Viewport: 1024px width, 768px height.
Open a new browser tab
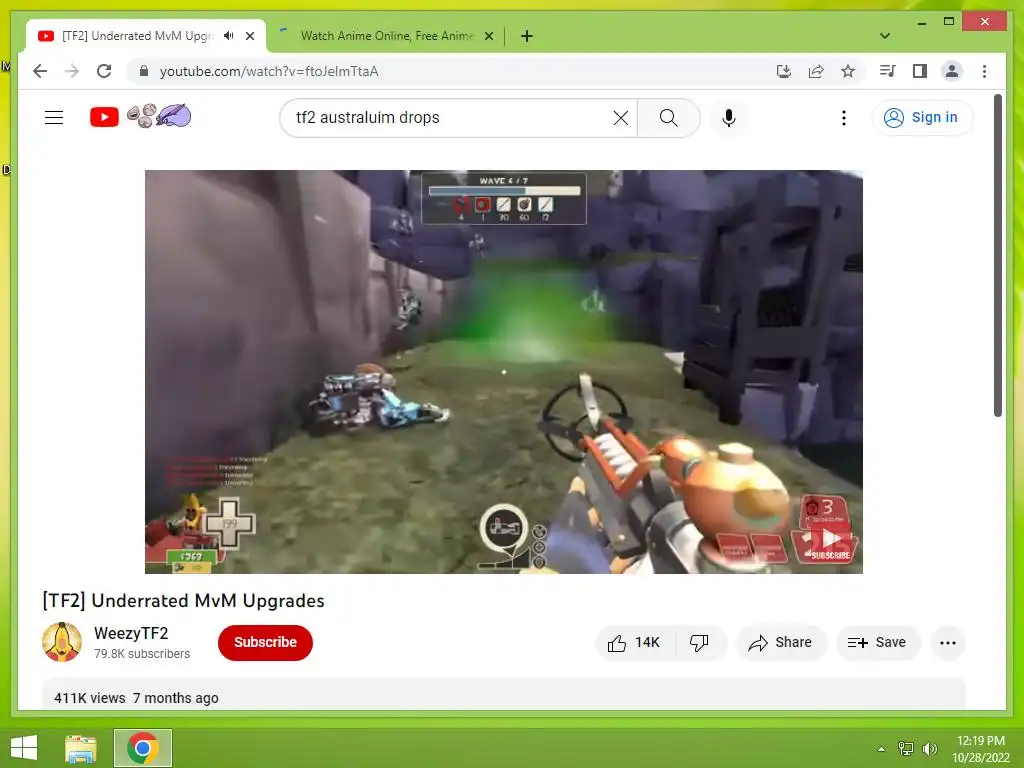point(526,36)
